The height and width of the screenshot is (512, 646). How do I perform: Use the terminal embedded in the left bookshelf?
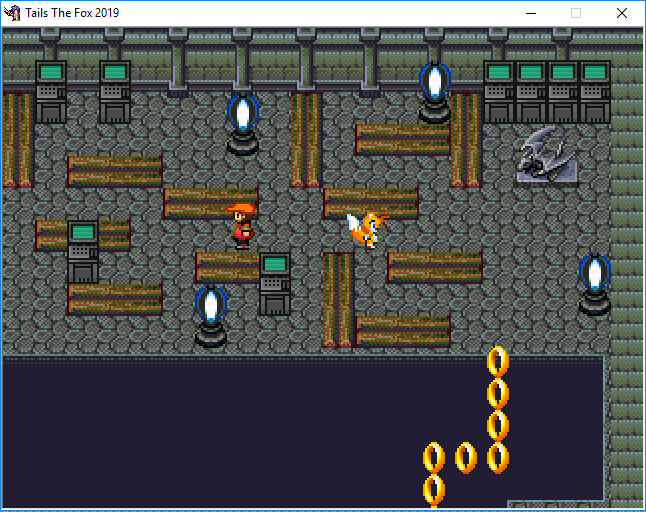(x=83, y=252)
